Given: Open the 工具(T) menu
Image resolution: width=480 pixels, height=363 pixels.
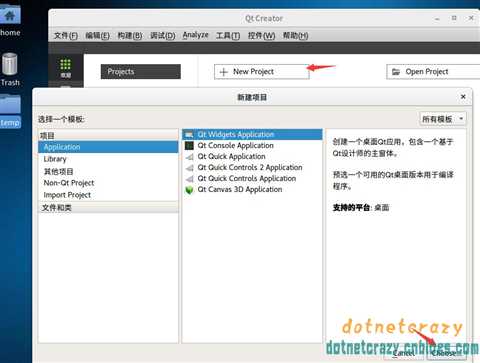Looking at the screenshot, I should pyautogui.click(x=228, y=35).
